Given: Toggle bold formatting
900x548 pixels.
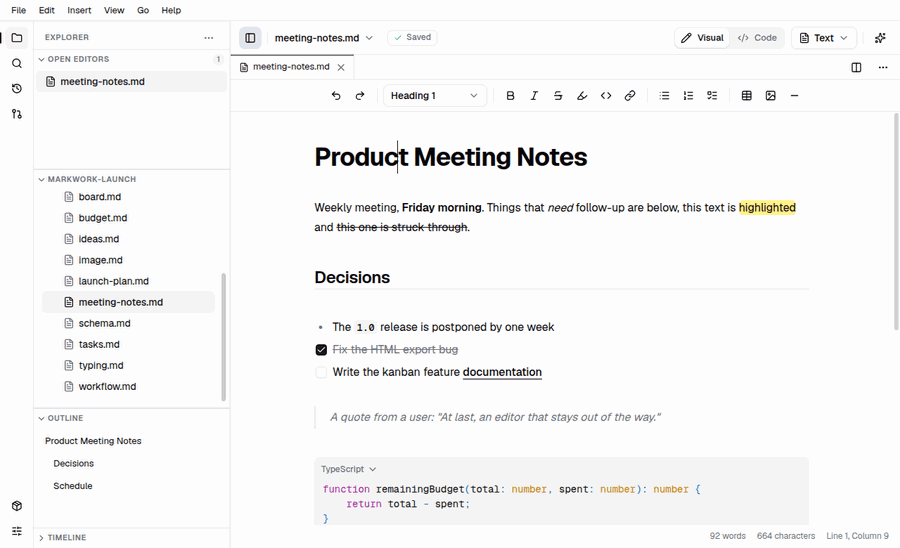Looking at the screenshot, I should [510, 96].
